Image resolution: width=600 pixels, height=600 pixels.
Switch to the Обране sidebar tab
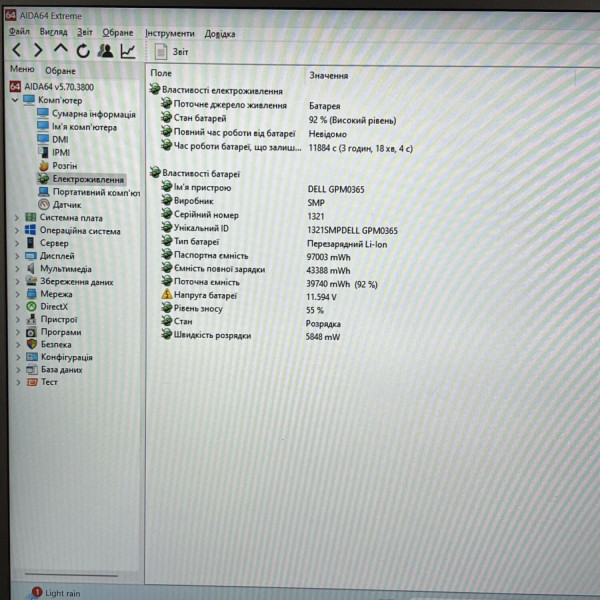(60, 71)
